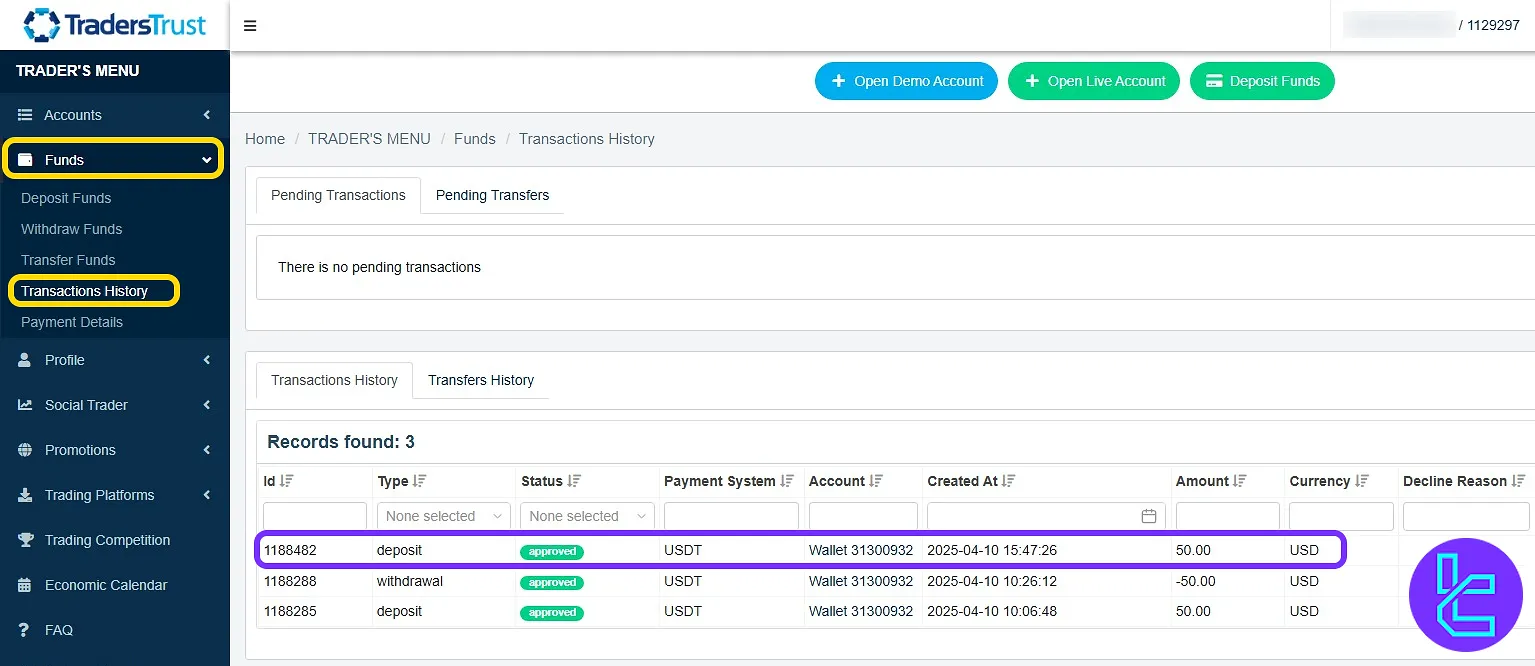Screen dimensions: 1535x666
Task: Open Deposit Funds in sidebar
Action: pos(66,198)
